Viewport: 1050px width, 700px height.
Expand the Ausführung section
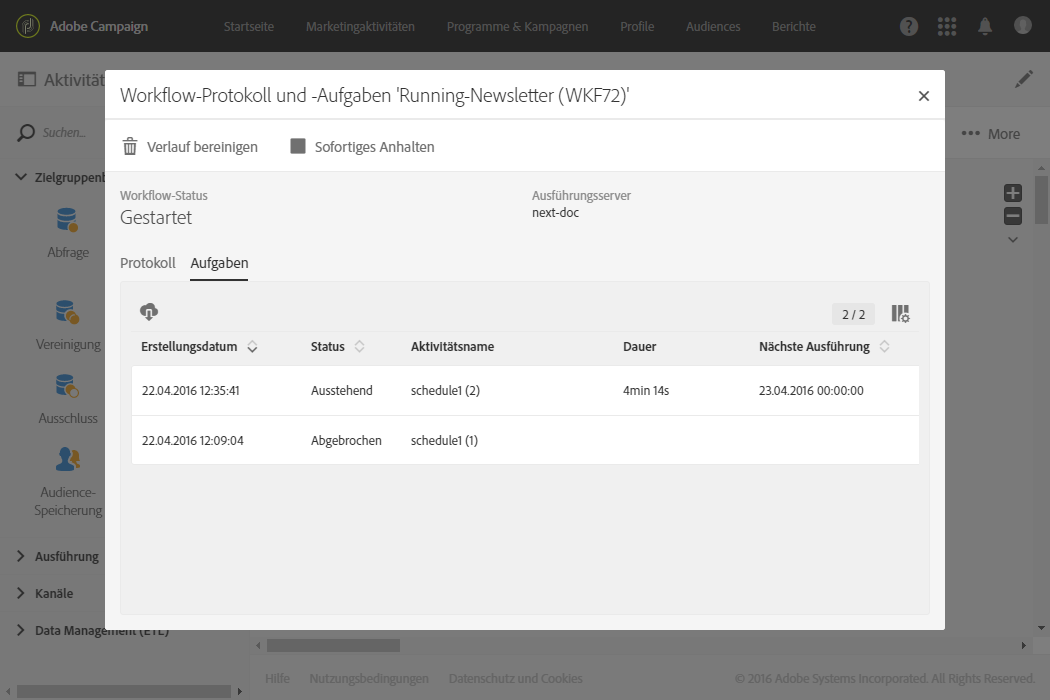pyautogui.click(x=22, y=556)
